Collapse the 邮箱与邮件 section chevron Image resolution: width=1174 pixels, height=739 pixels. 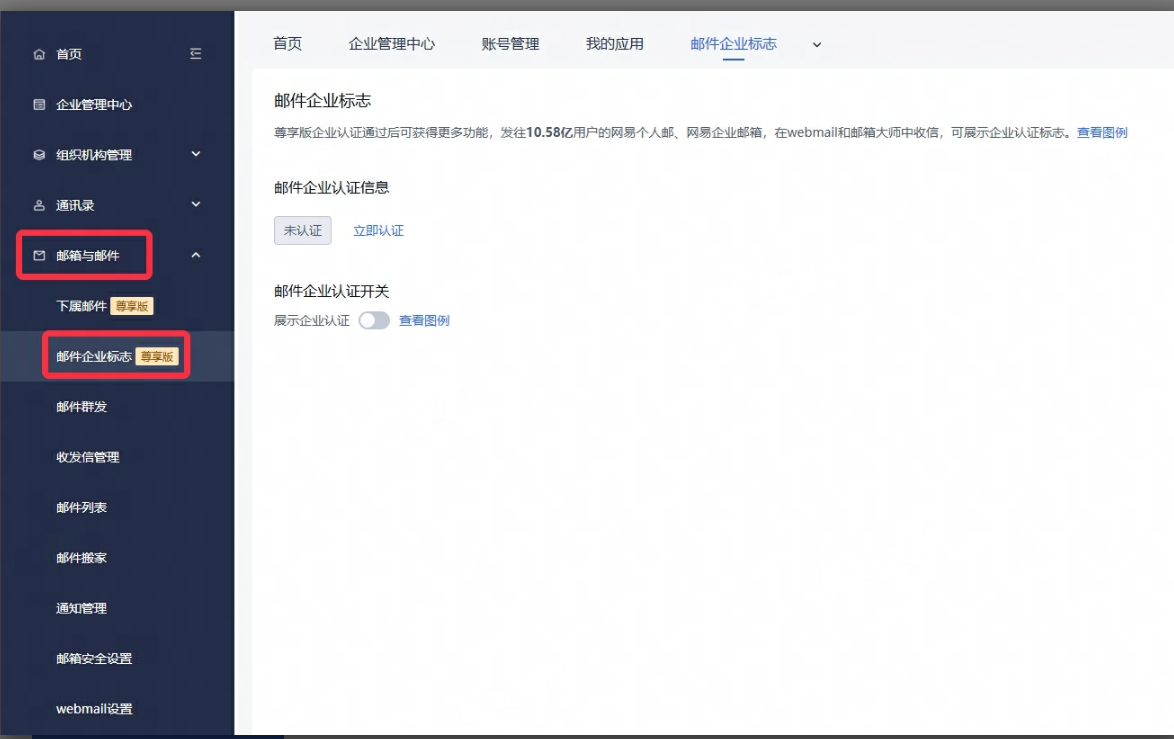(195, 255)
